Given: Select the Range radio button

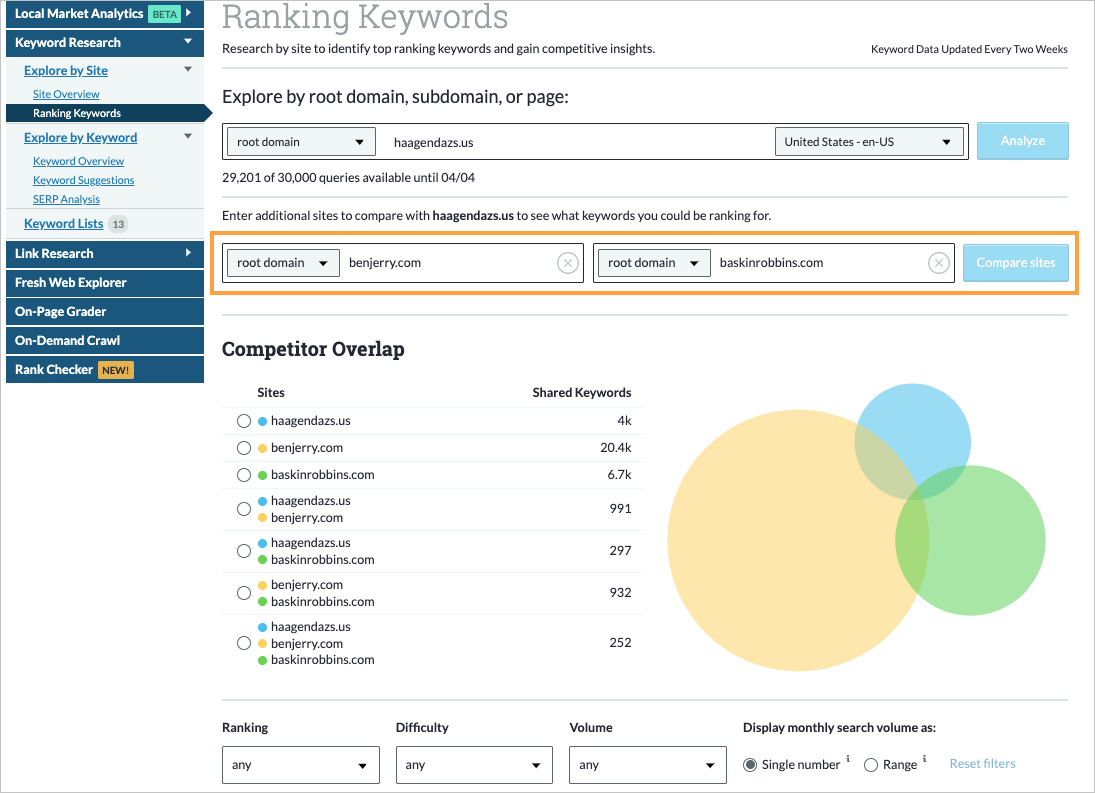Looking at the screenshot, I should point(871,764).
